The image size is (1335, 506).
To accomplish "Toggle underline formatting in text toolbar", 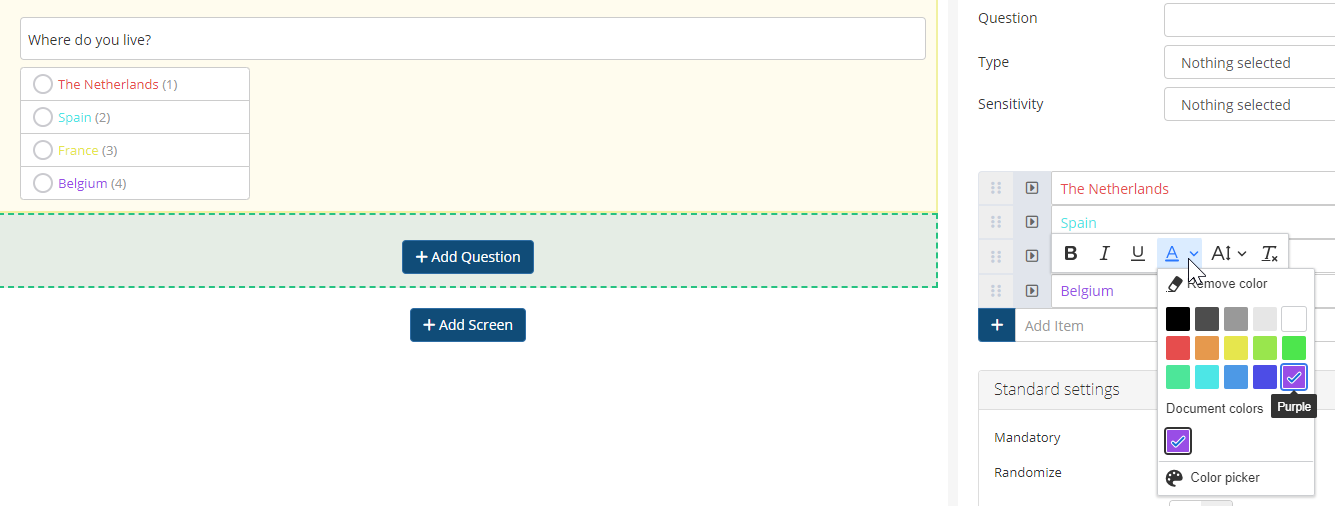I will pos(1137,254).
